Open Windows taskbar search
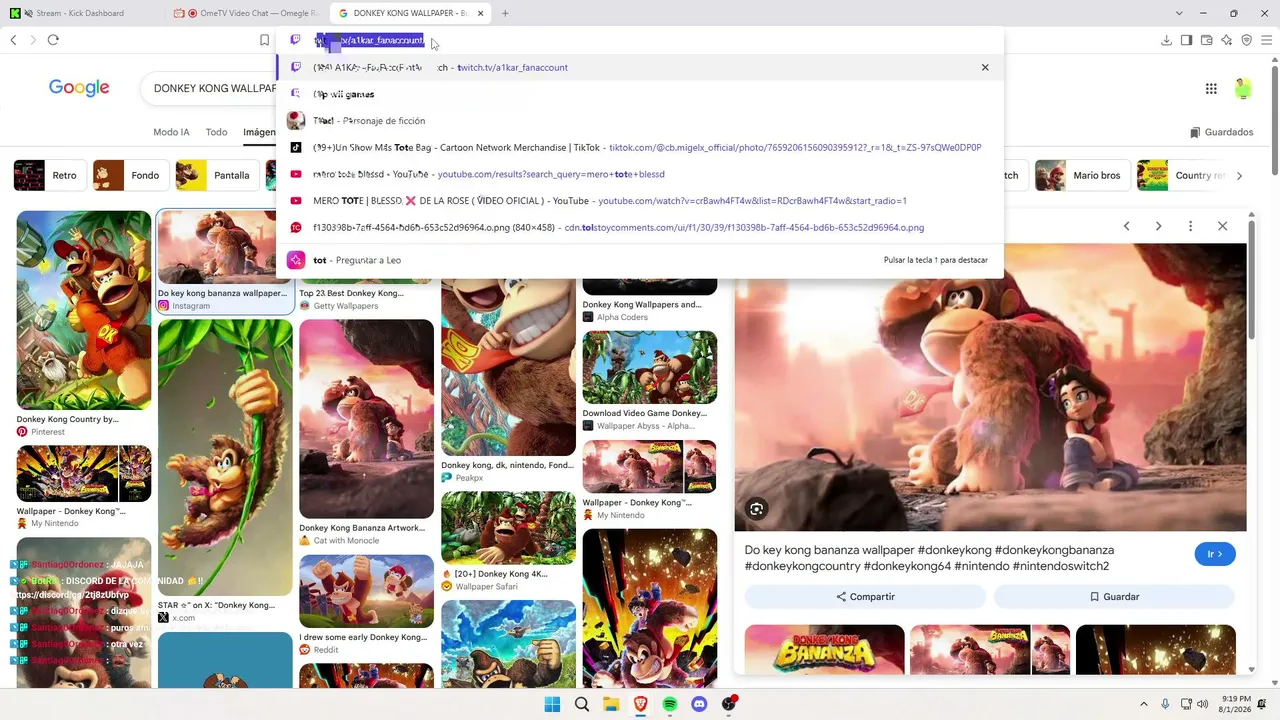This screenshot has height=720, width=1280. [582, 704]
